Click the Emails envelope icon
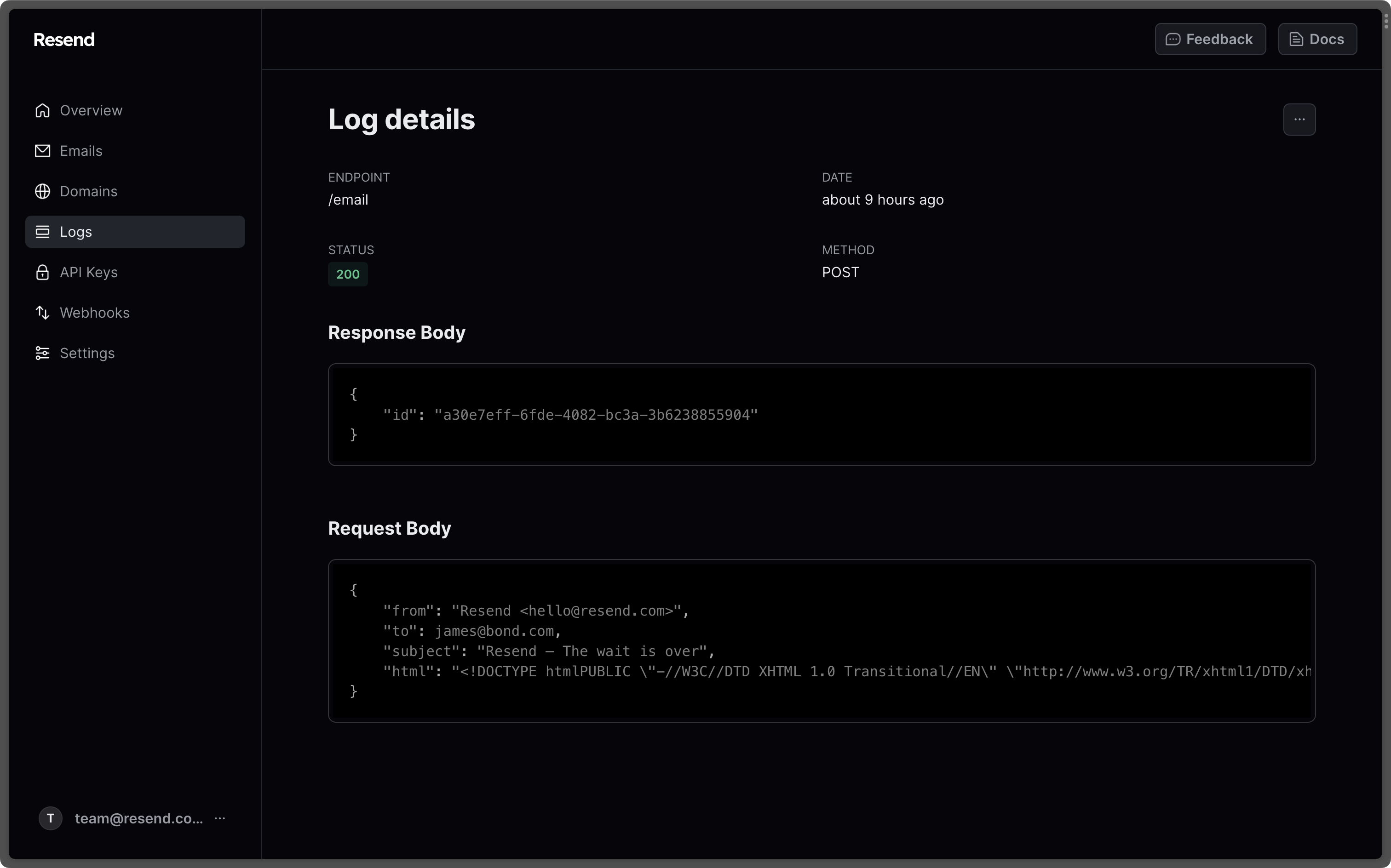This screenshot has width=1391, height=868. coord(42,151)
